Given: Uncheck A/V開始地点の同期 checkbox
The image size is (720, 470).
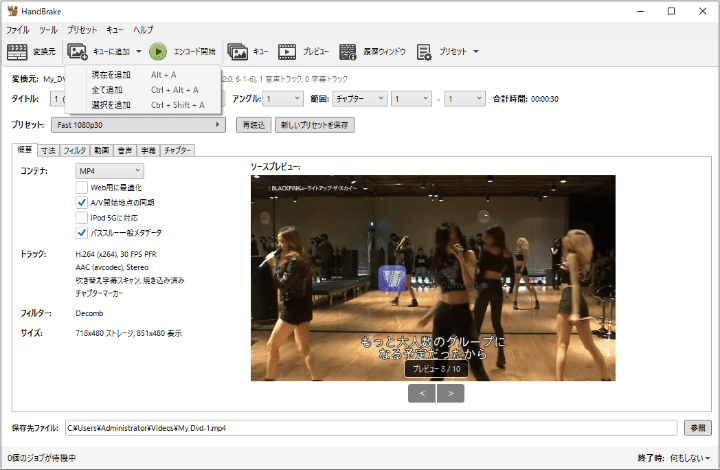Looking at the screenshot, I should [x=82, y=202].
